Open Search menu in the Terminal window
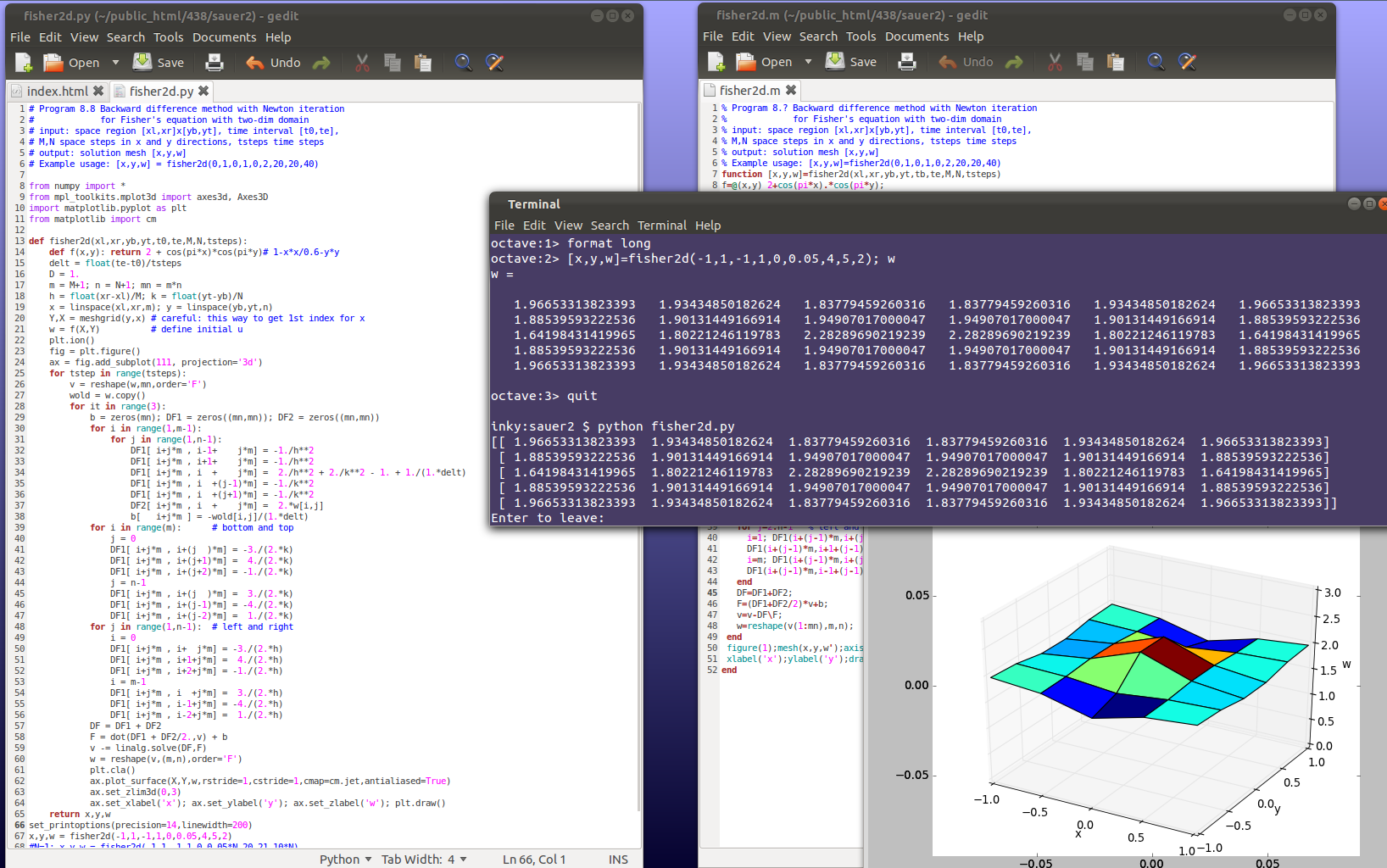 [610, 225]
